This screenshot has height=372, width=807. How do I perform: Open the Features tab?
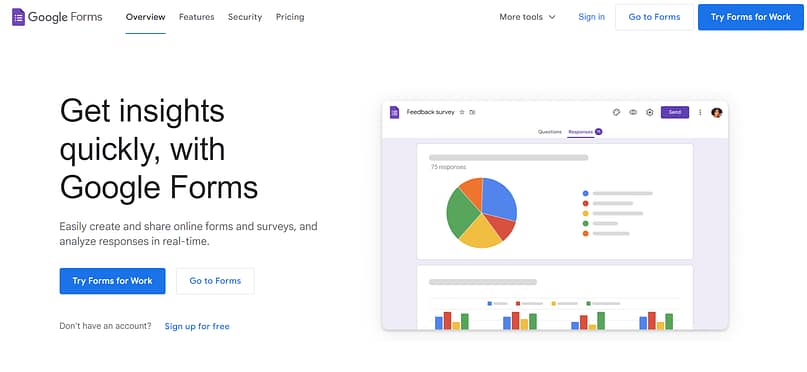(x=197, y=17)
